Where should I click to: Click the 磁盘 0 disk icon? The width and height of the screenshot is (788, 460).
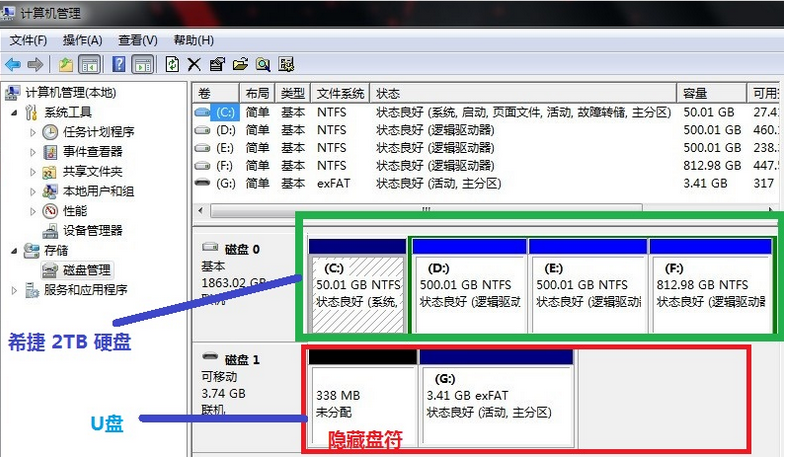point(210,246)
